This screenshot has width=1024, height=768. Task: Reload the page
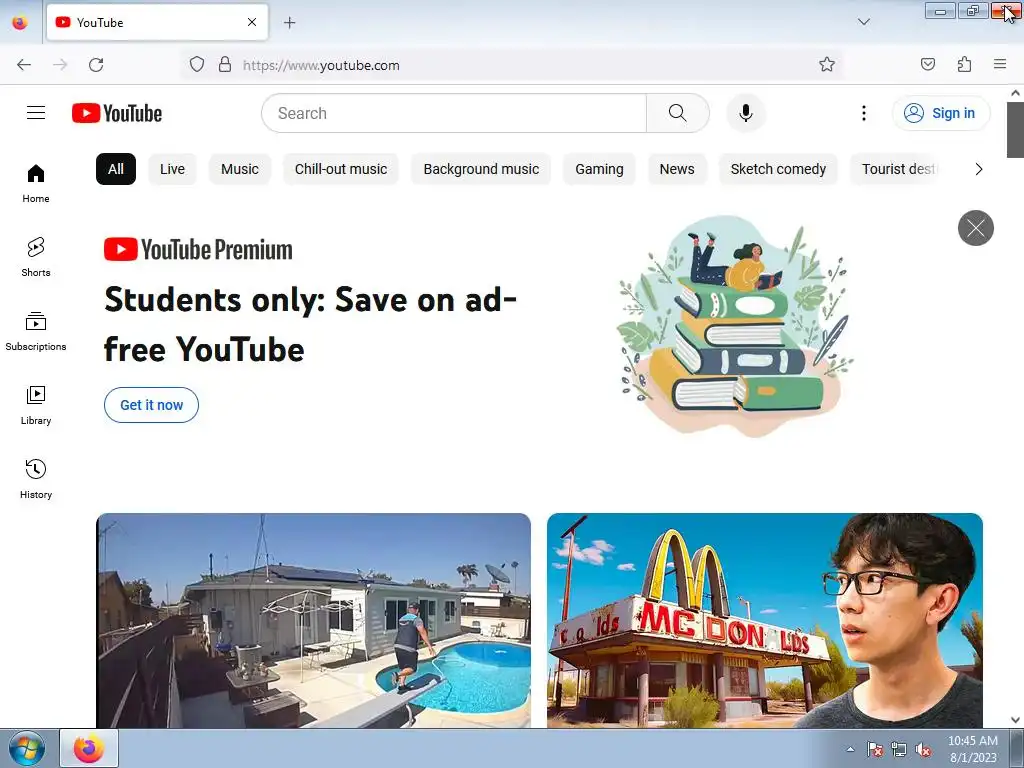pos(96,65)
